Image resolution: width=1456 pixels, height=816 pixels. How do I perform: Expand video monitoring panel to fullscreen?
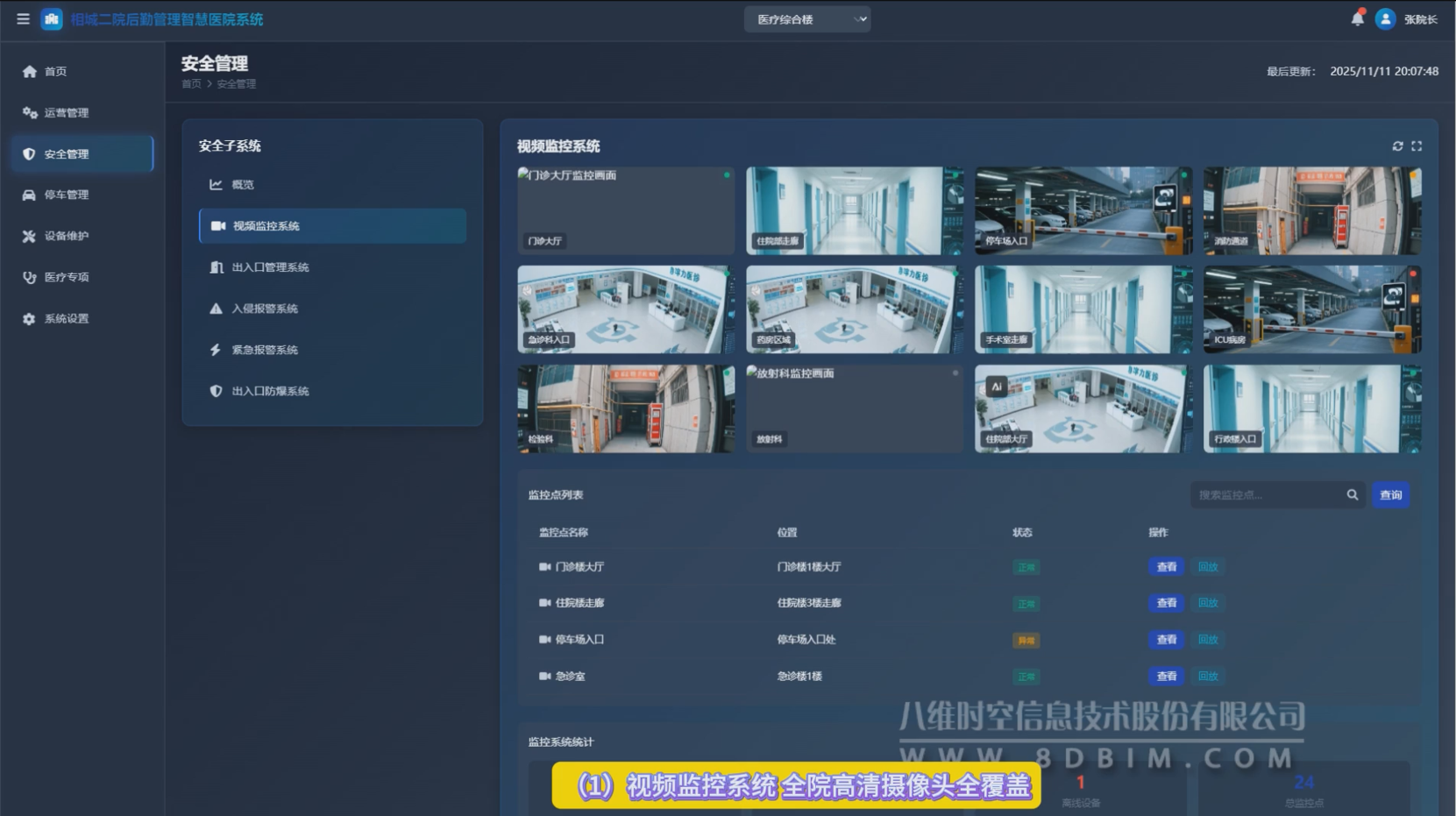pos(1417,146)
